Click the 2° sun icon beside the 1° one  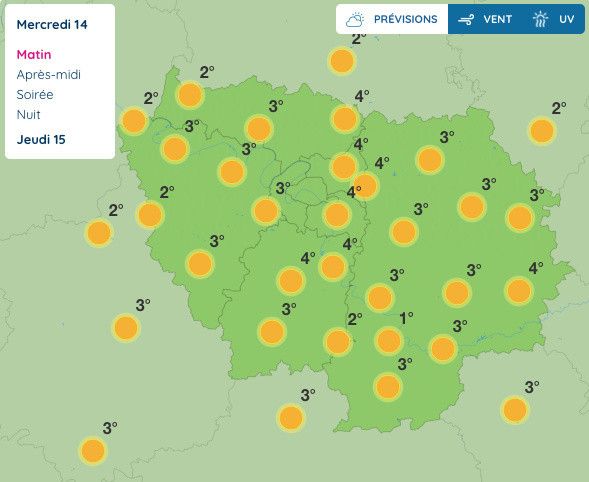pos(338,342)
